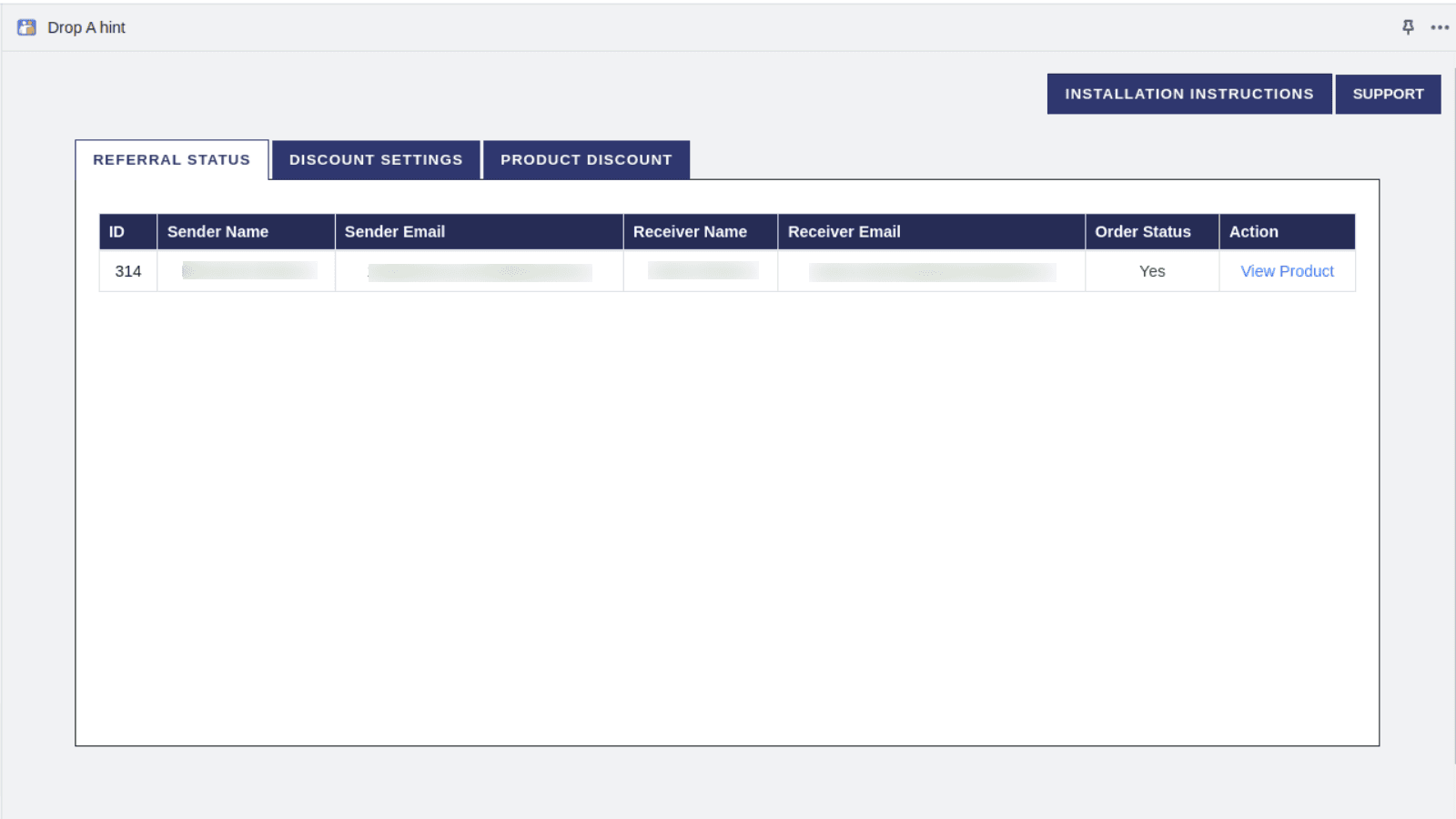Select the Action column header
Image resolution: width=1456 pixels, height=819 pixels.
coord(1253,232)
